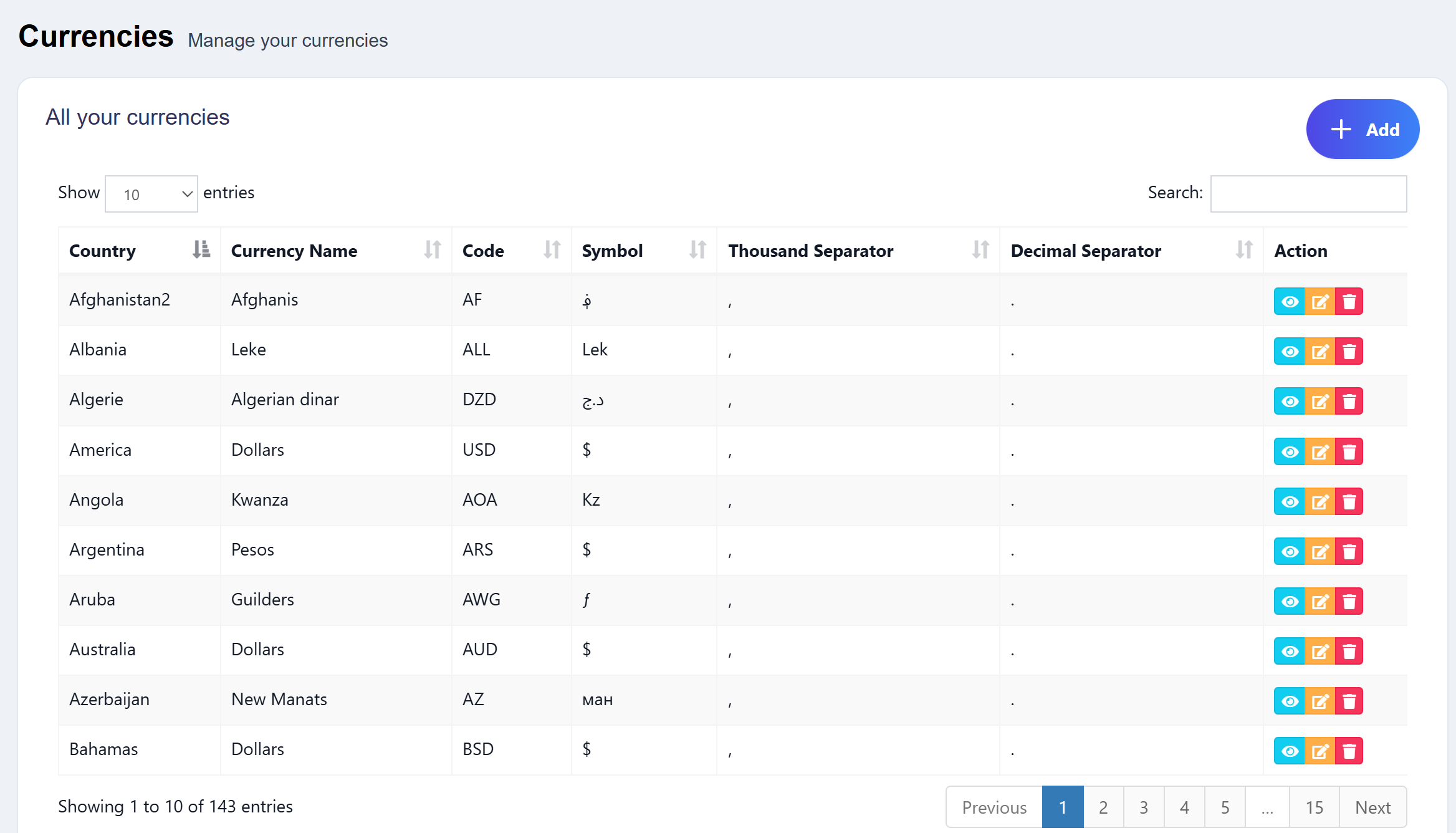This screenshot has height=833, width=1456.
Task: Click the eye icon for Azerbaijan
Action: [x=1290, y=701]
